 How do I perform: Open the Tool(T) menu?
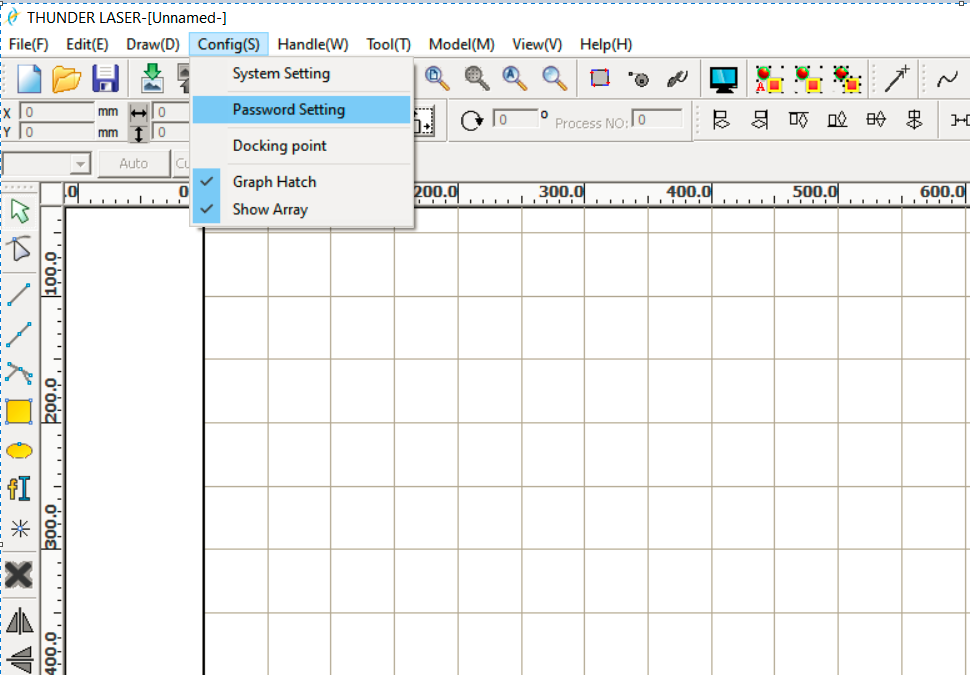point(388,45)
